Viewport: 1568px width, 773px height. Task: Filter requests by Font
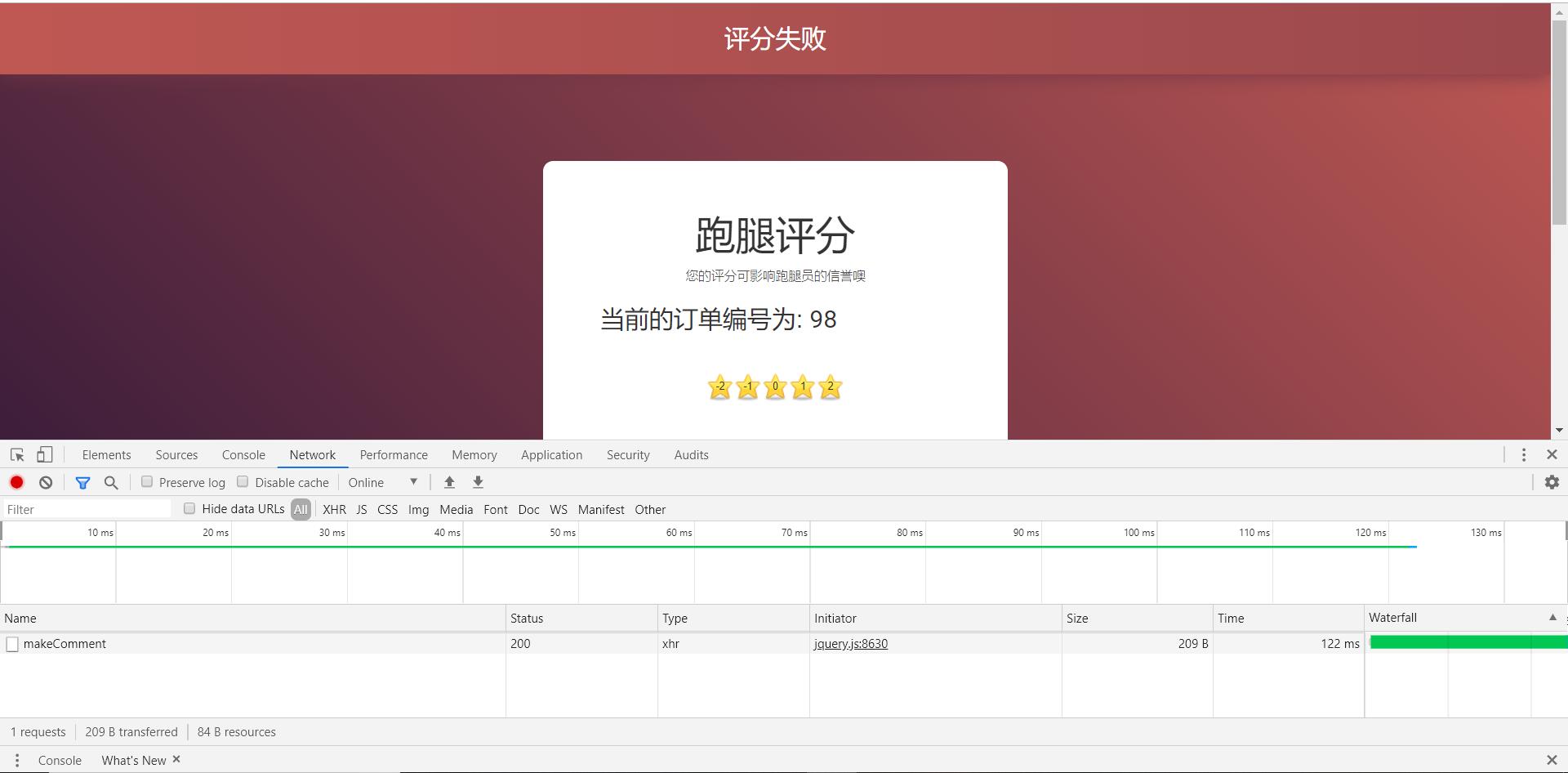coord(496,509)
